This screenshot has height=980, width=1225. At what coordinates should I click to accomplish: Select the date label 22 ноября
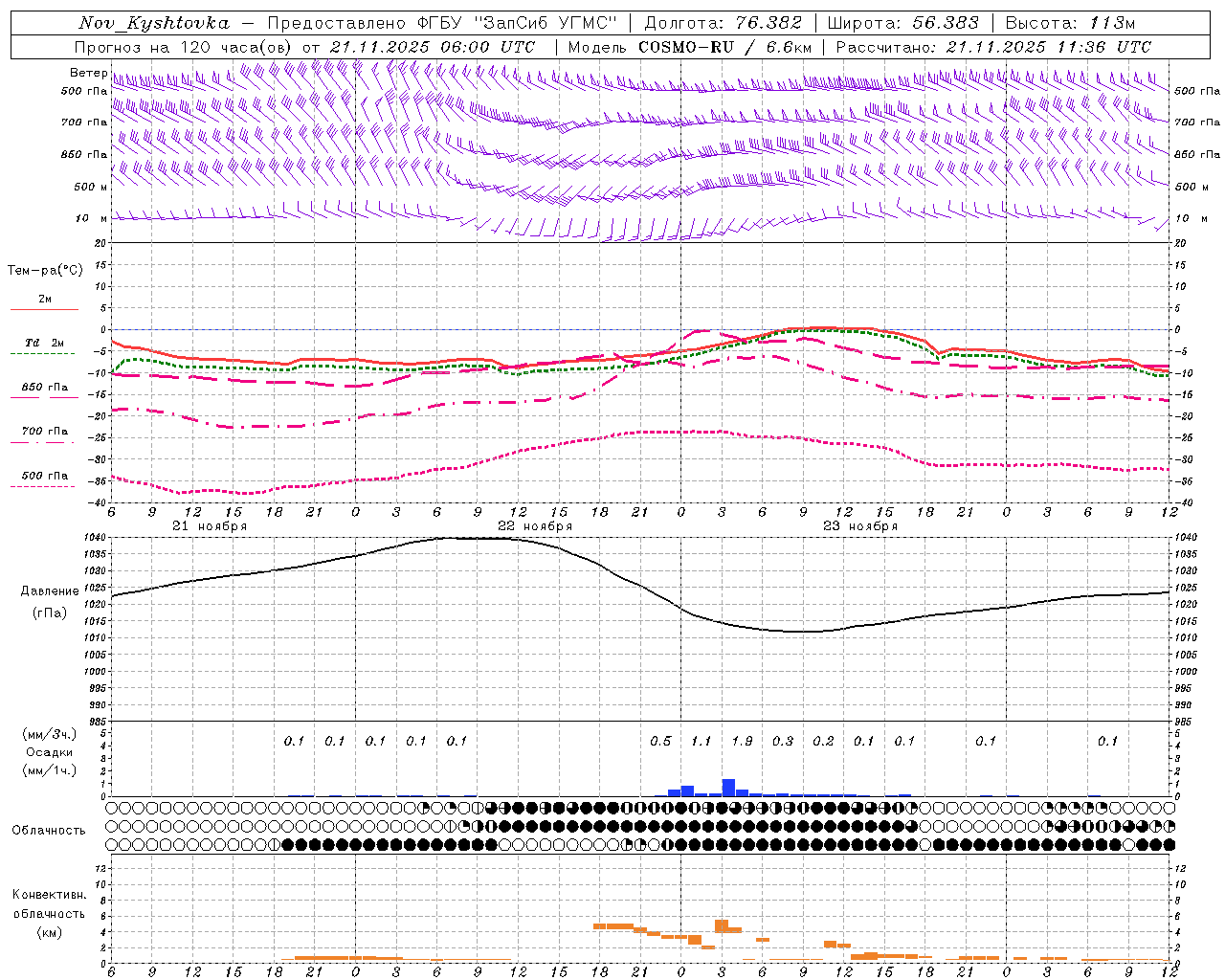click(x=535, y=526)
